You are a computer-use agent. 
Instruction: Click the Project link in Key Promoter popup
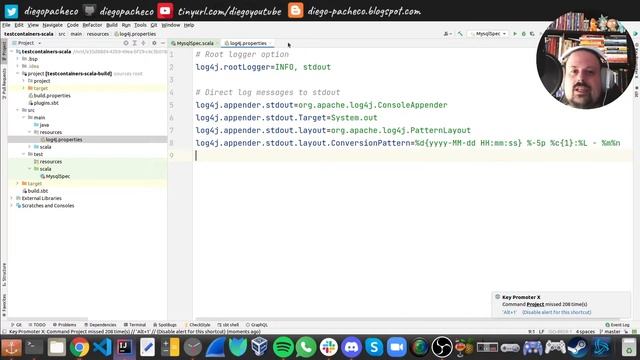(x=535, y=304)
